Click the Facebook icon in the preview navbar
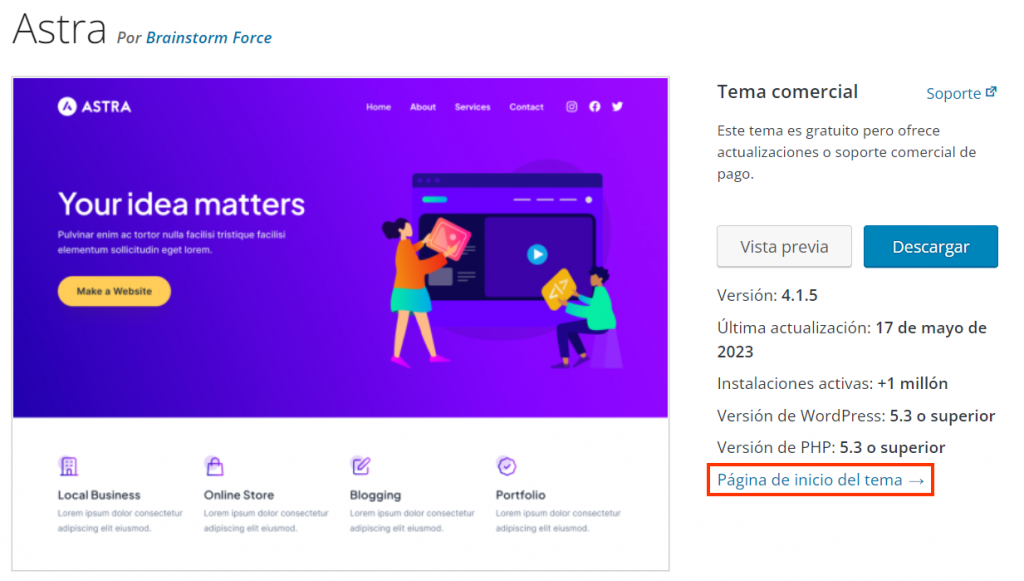 coord(594,107)
